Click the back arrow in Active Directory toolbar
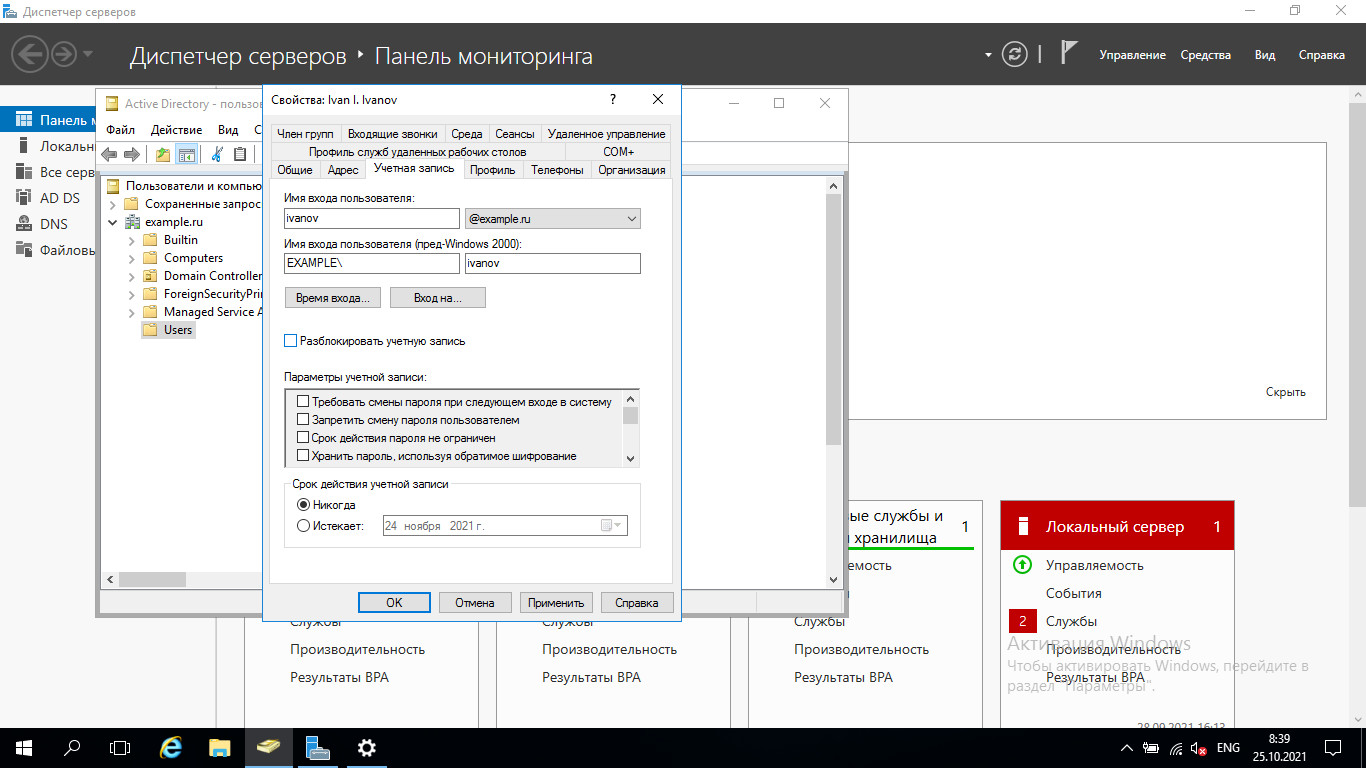Viewport: 1366px width, 768px height. pyautogui.click(x=109, y=154)
